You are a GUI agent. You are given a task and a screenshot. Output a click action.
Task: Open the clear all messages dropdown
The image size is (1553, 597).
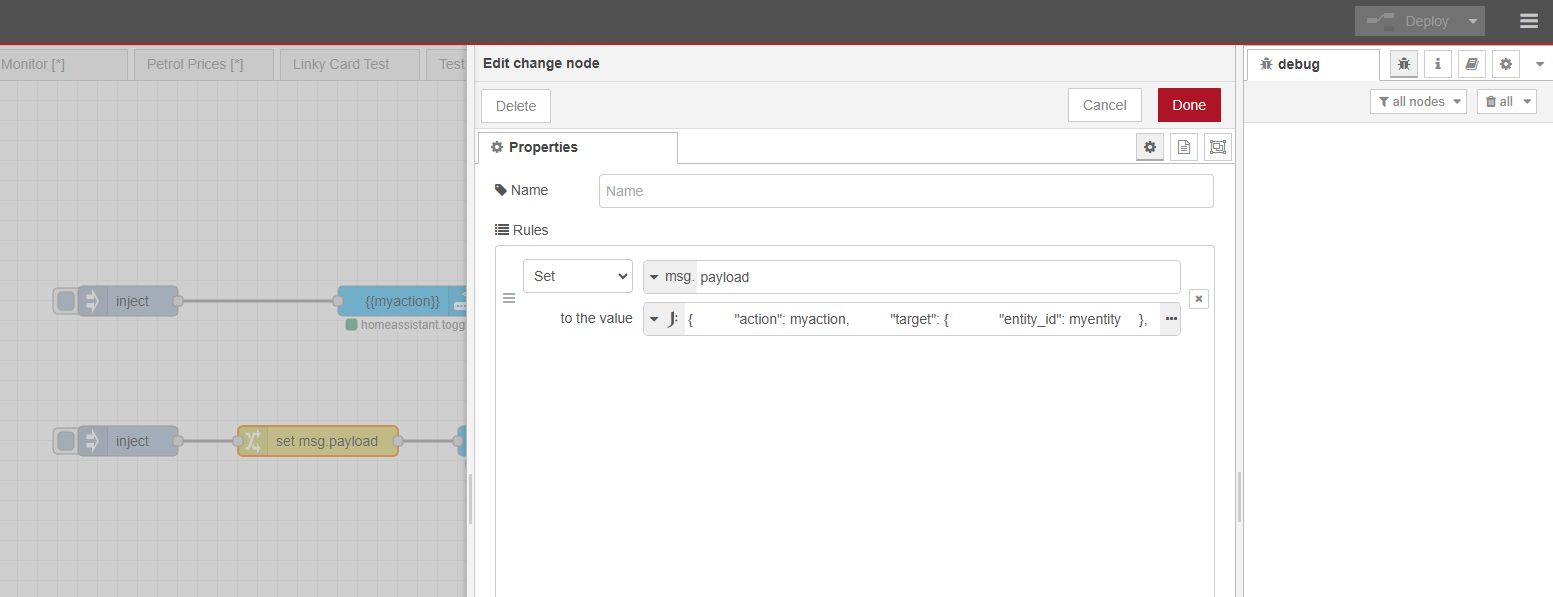[x=1506, y=101]
